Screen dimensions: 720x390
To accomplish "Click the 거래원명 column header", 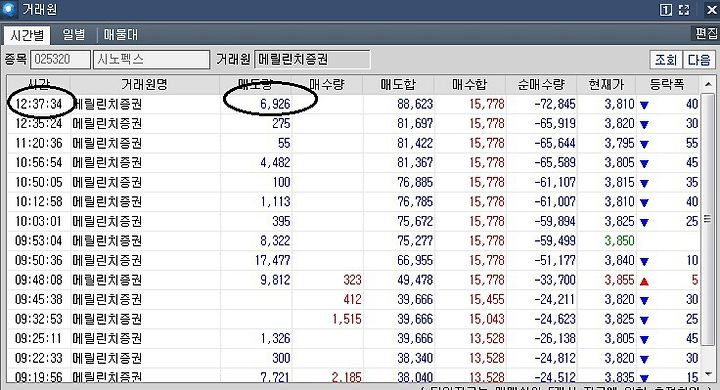I will (x=145, y=85).
